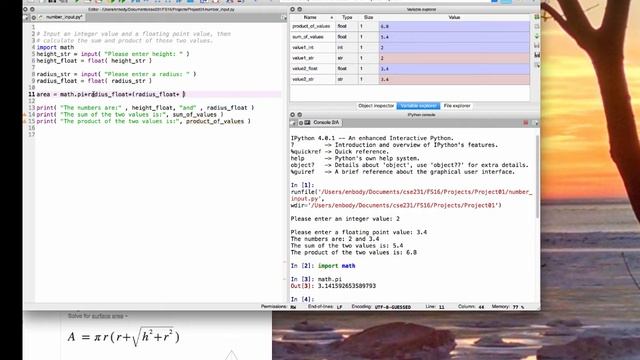Sort variables by the Size column header
Screen dimensions: 640x360
[x=369, y=18]
